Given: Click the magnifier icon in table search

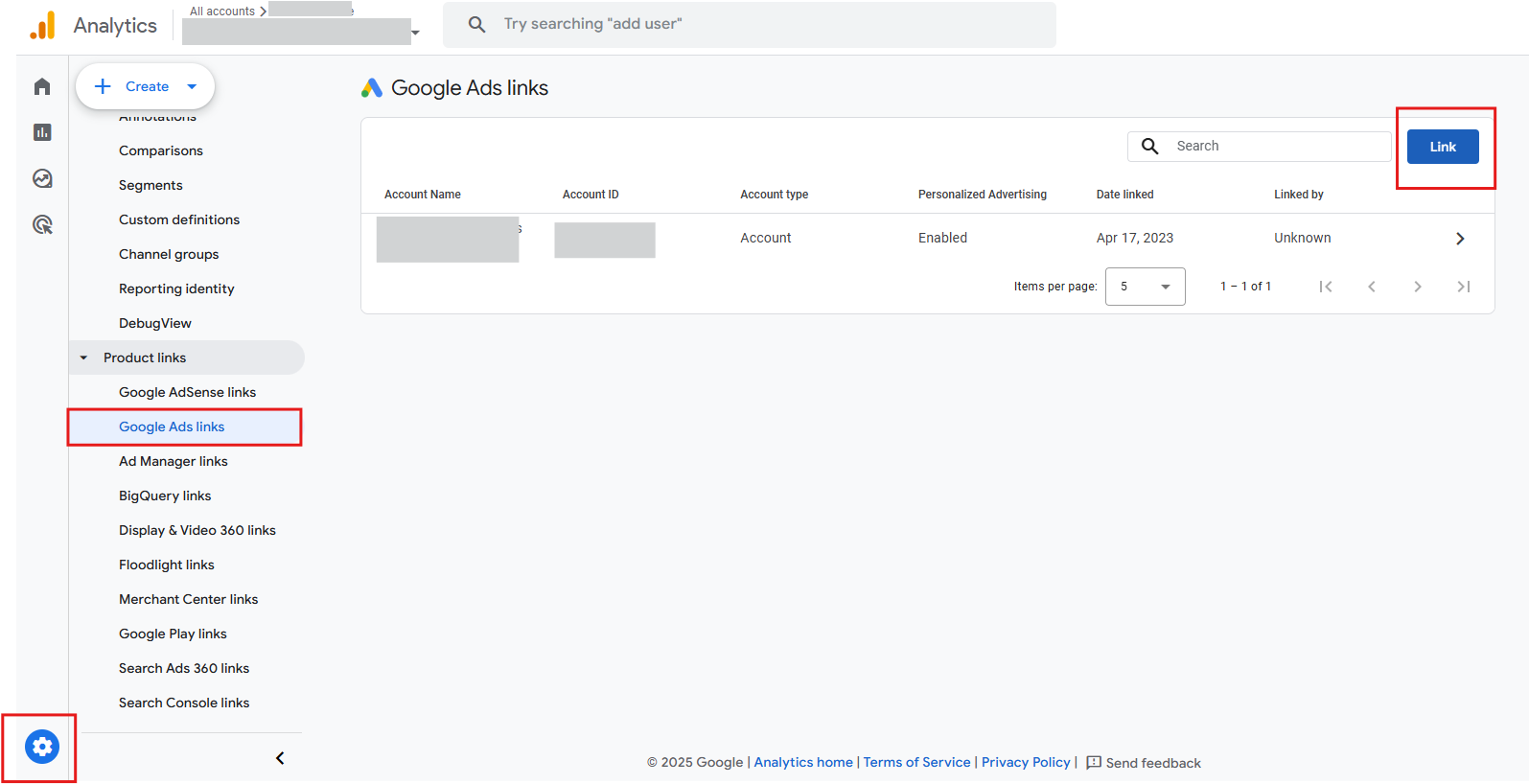Looking at the screenshot, I should click(x=1150, y=146).
